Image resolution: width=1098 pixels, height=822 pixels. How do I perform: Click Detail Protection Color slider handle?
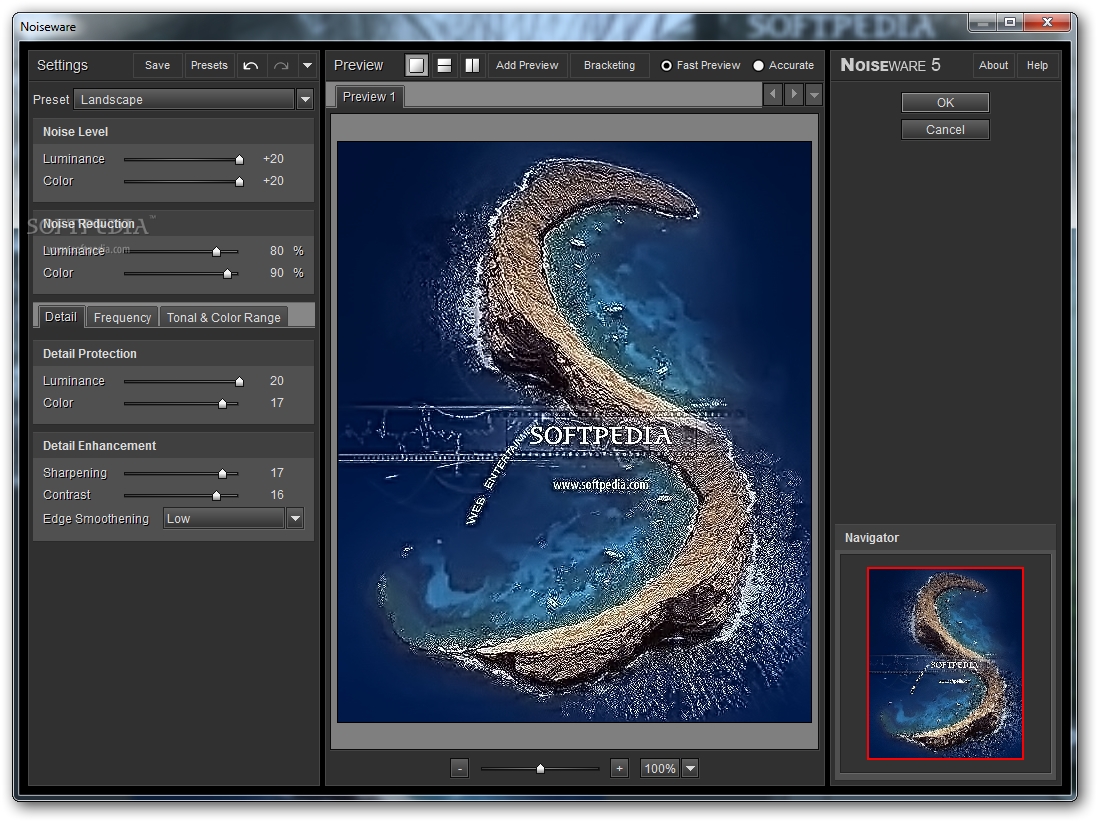click(223, 403)
